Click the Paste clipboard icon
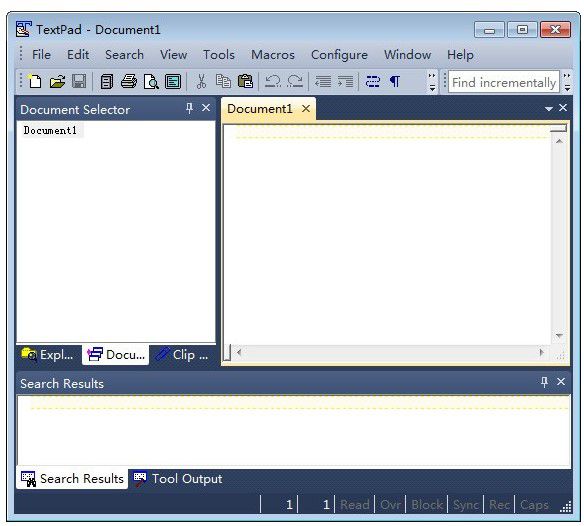584x526 pixels. (x=245, y=81)
